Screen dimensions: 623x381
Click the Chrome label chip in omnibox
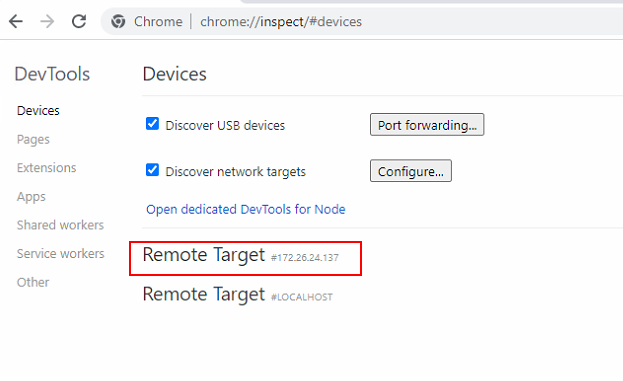click(x=158, y=21)
